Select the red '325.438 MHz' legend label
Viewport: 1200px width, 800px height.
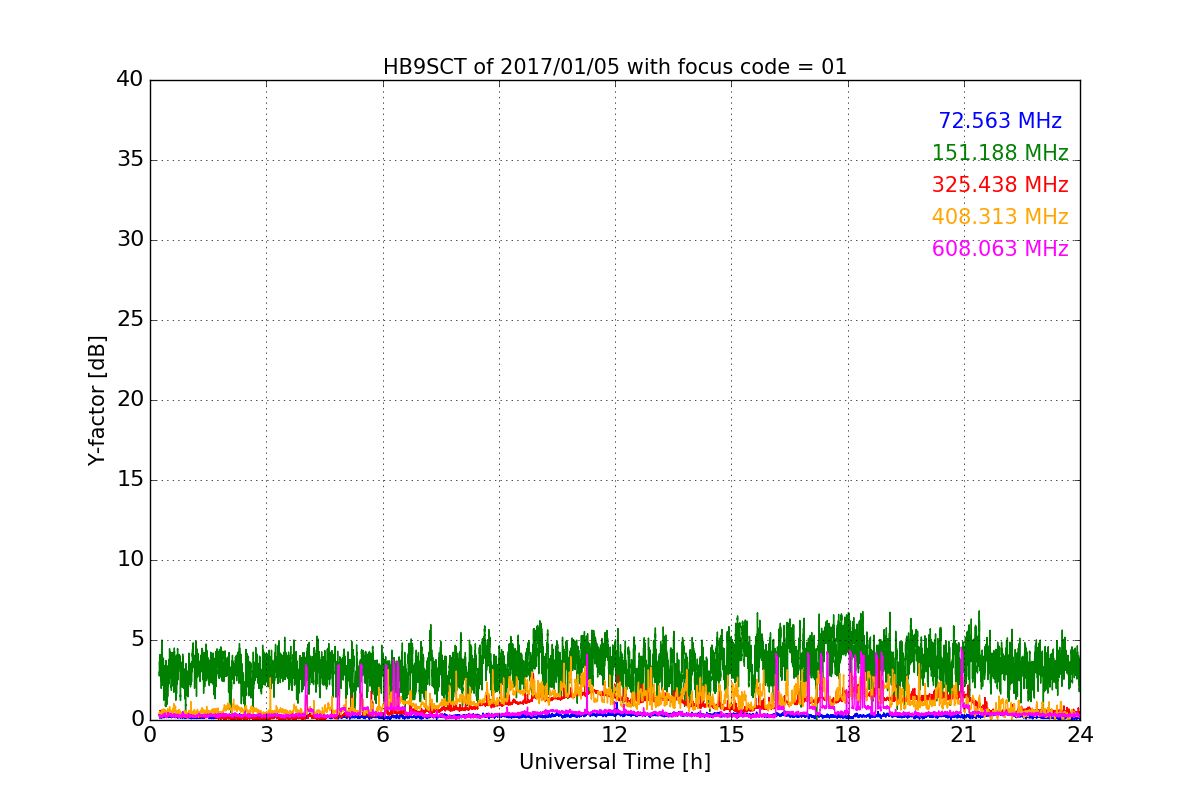[x=1000, y=185]
